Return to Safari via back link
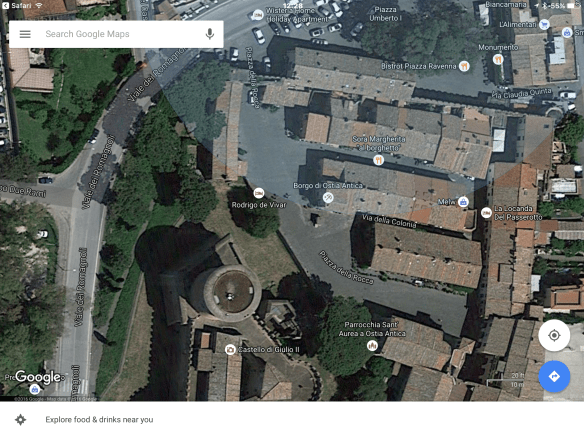Image resolution: width=584 pixels, height=438 pixels. point(17,5)
